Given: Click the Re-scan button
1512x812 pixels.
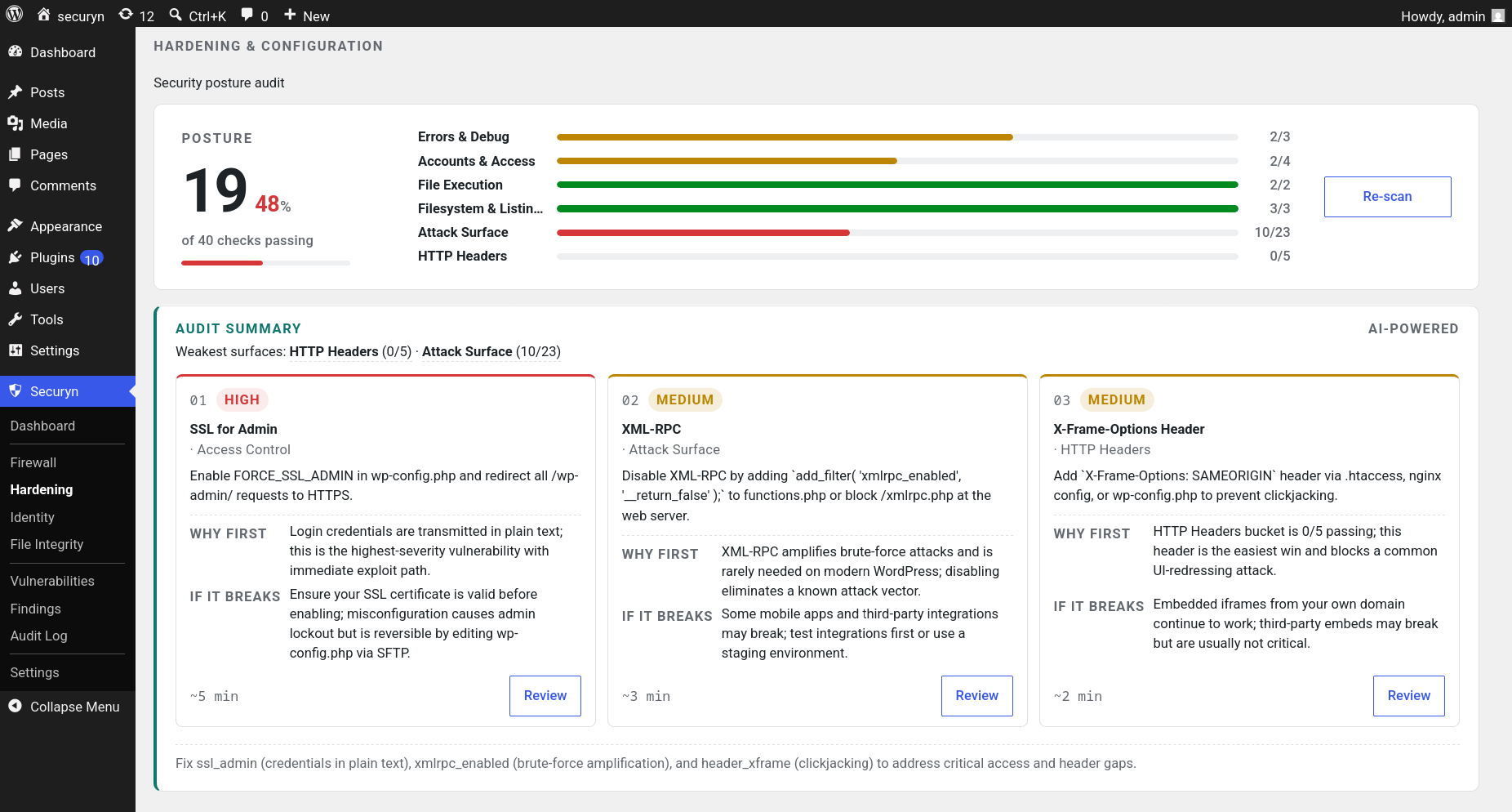Looking at the screenshot, I should 1387,197.
